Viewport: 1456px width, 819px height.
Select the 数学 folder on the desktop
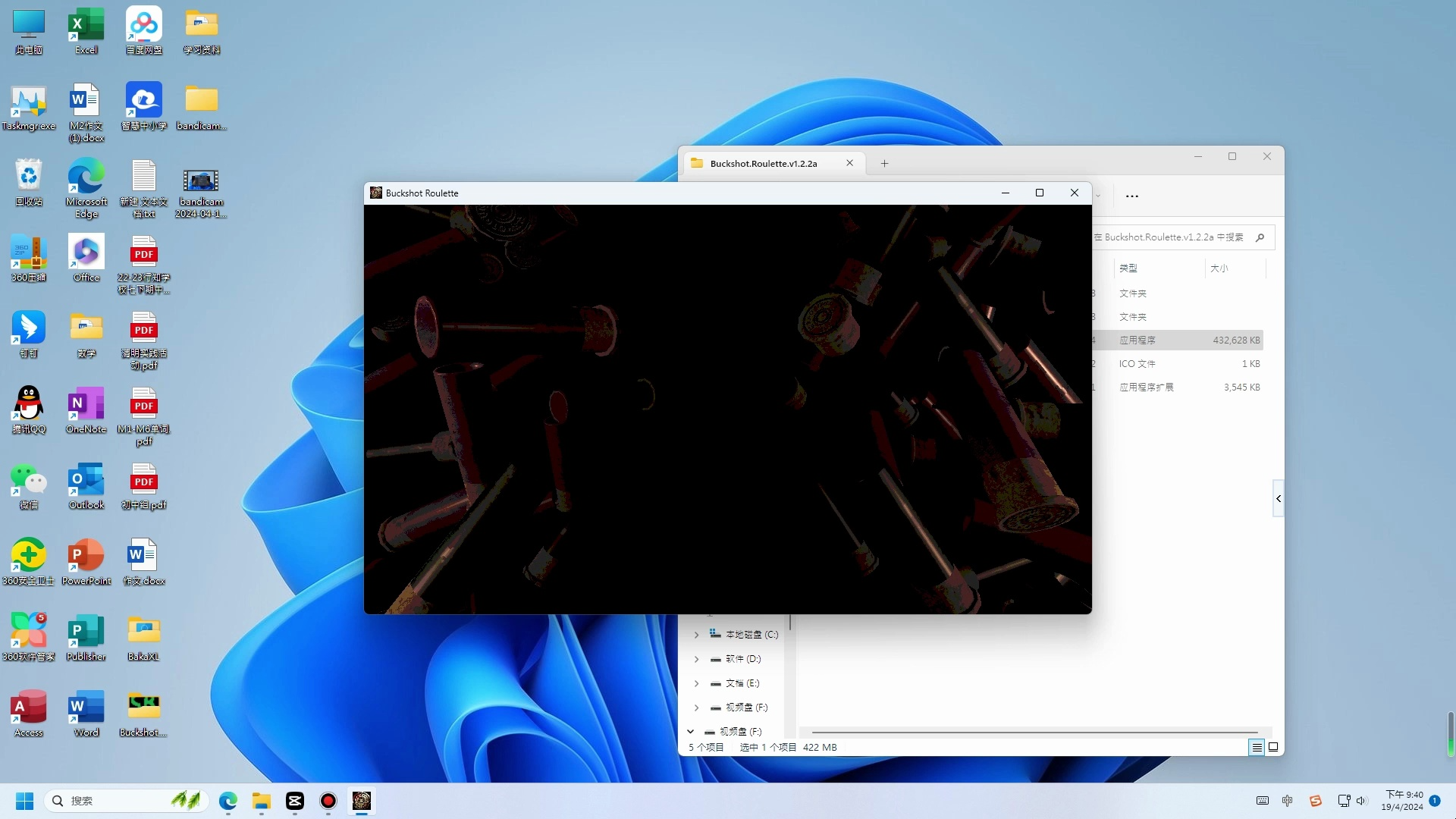click(x=86, y=334)
